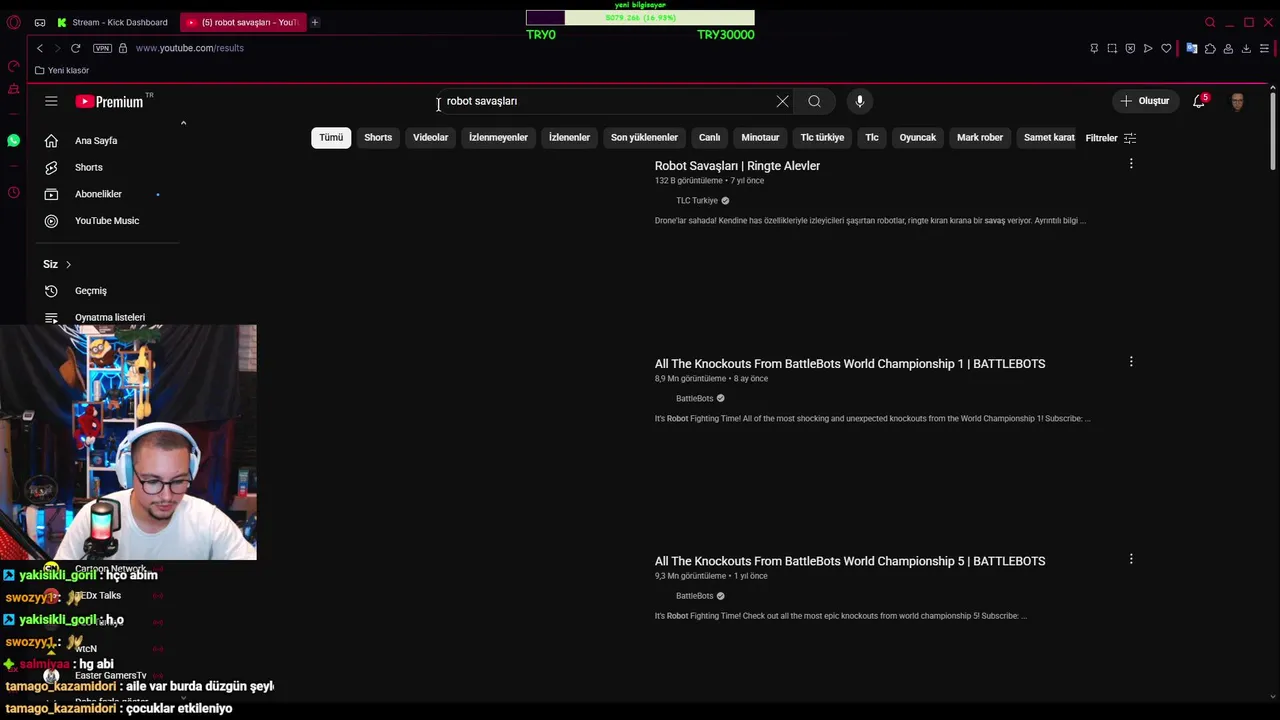The width and height of the screenshot is (1280, 720).
Task: Reload the page with the refresh icon
Action: 75,48
